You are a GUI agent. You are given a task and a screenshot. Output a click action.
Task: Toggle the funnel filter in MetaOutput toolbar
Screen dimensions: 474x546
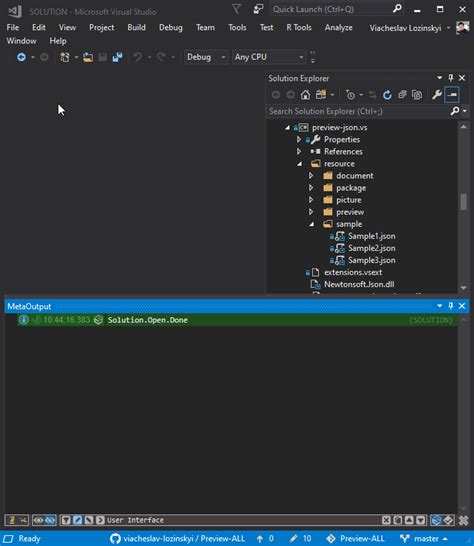point(65,520)
